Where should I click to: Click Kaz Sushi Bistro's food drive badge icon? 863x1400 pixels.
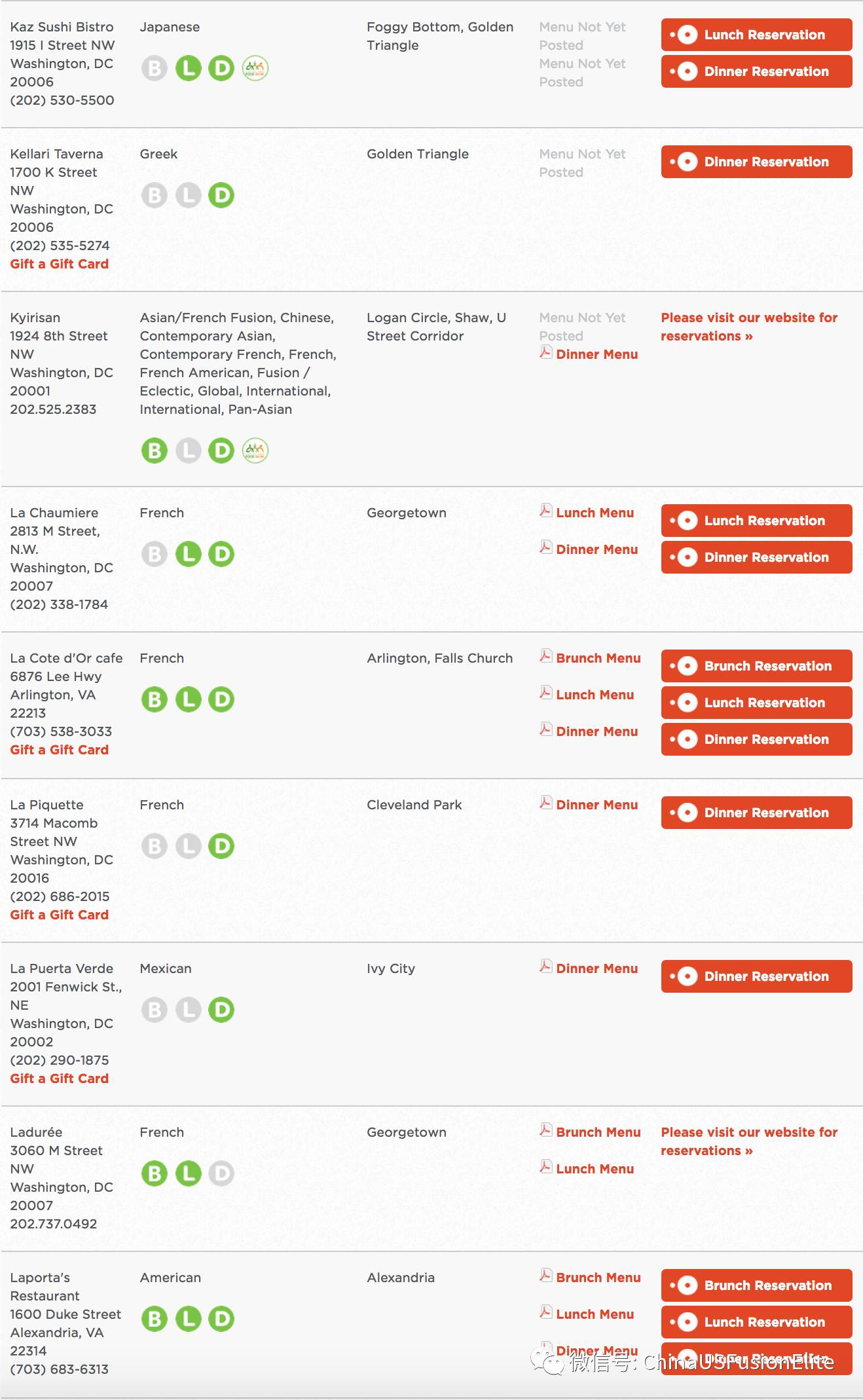pyautogui.click(x=255, y=68)
